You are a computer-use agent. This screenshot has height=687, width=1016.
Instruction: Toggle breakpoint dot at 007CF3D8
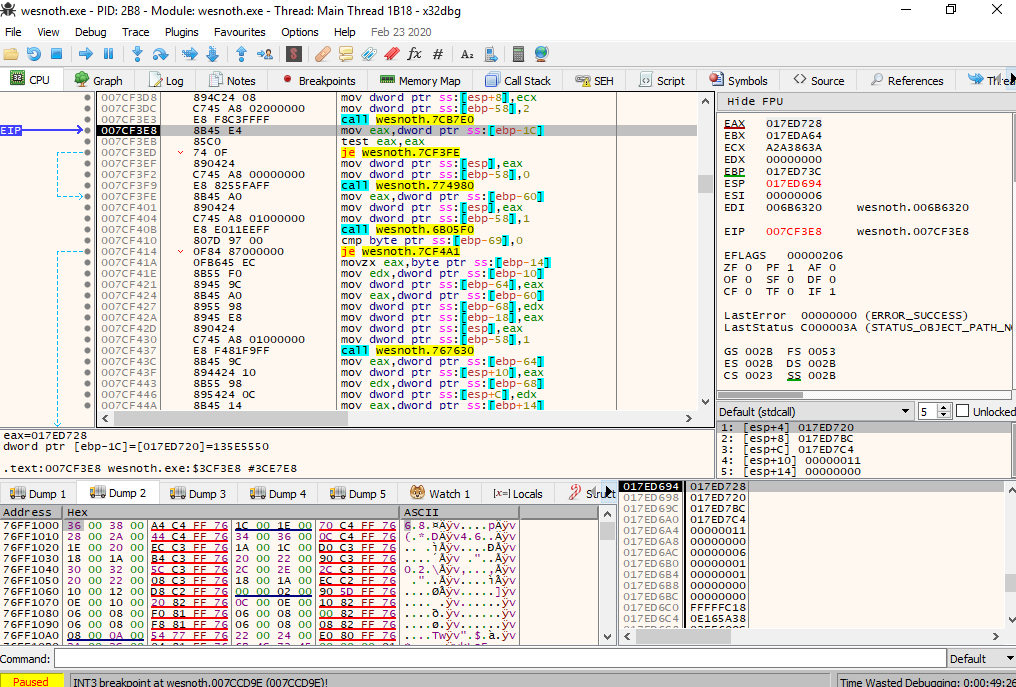[87, 97]
